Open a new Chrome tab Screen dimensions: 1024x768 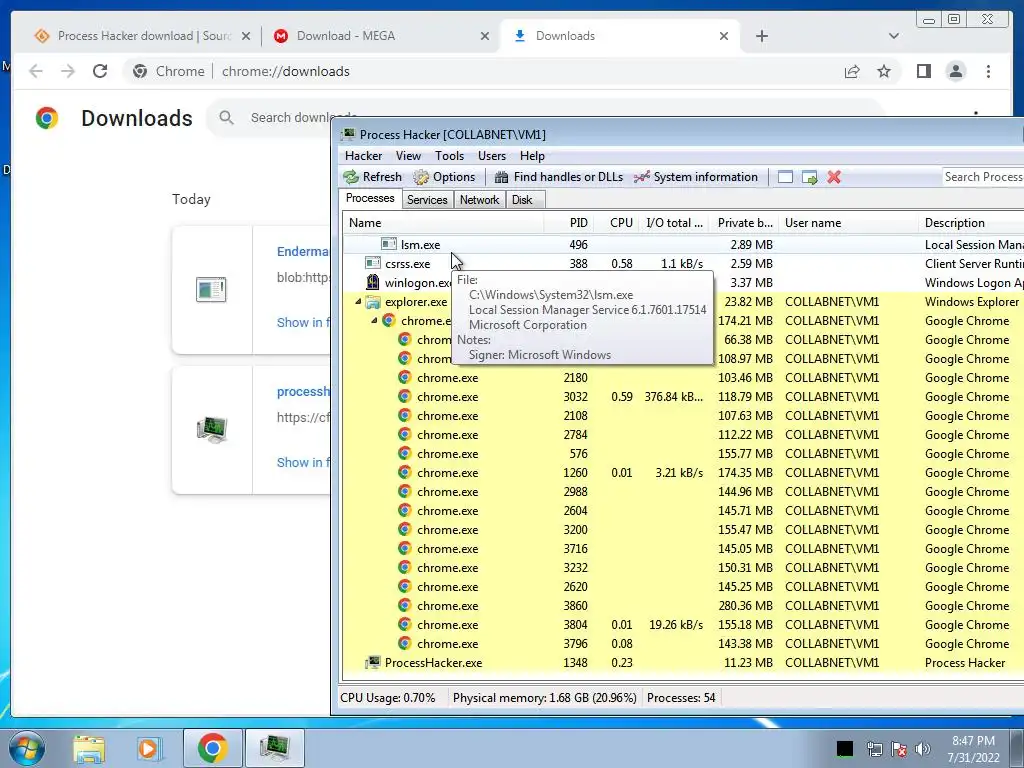coord(761,36)
